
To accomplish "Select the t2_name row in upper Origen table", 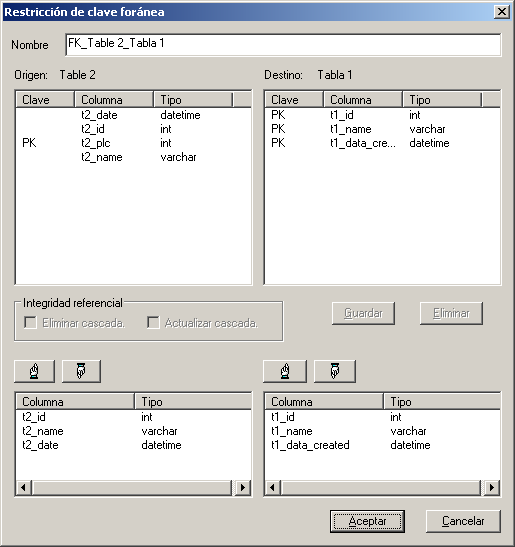I will point(133,157).
